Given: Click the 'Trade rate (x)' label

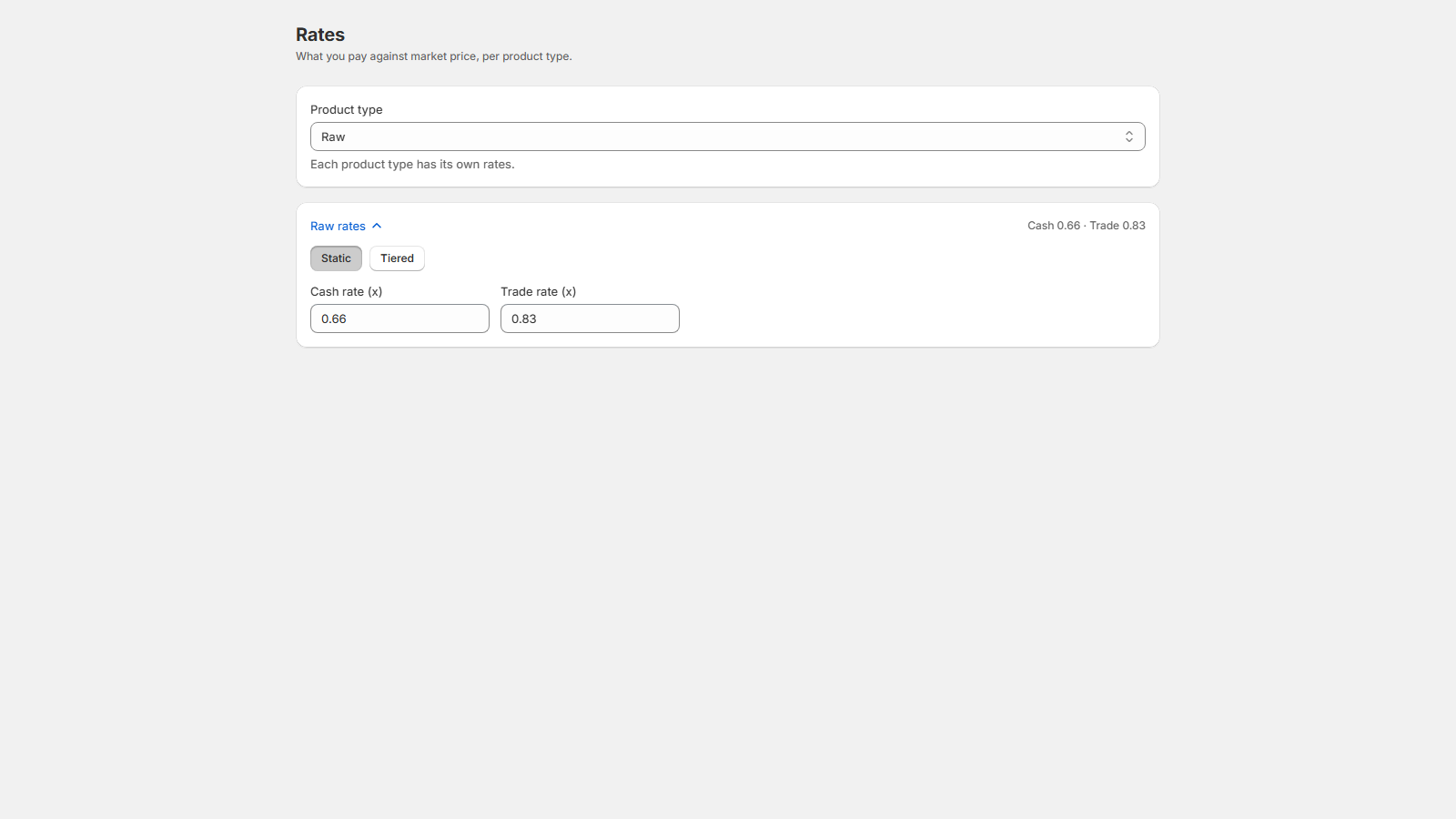Looking at the screenshot, I should 538,292.
